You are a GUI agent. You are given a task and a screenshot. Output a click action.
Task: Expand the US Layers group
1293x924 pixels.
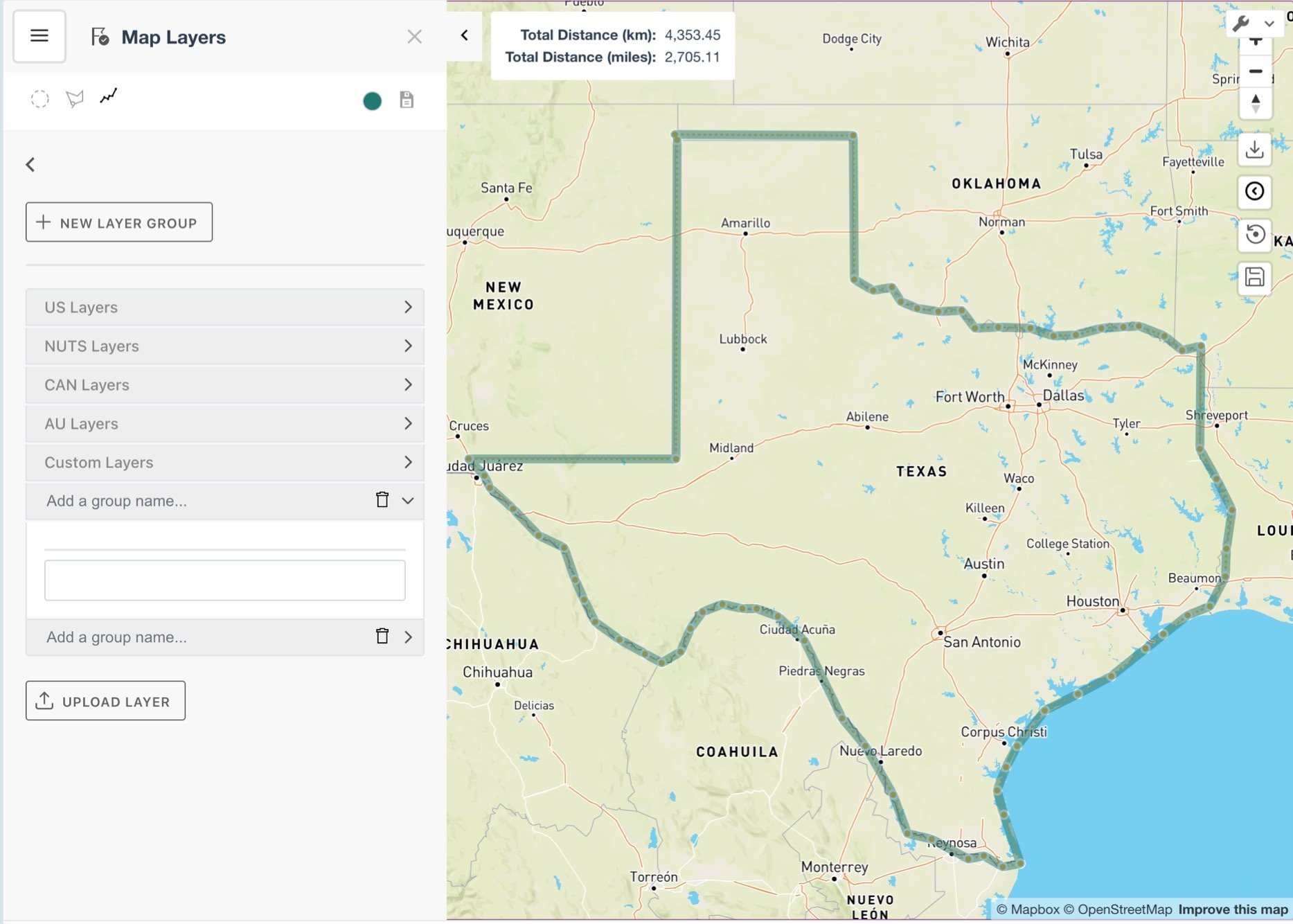[x=224, y=307]
